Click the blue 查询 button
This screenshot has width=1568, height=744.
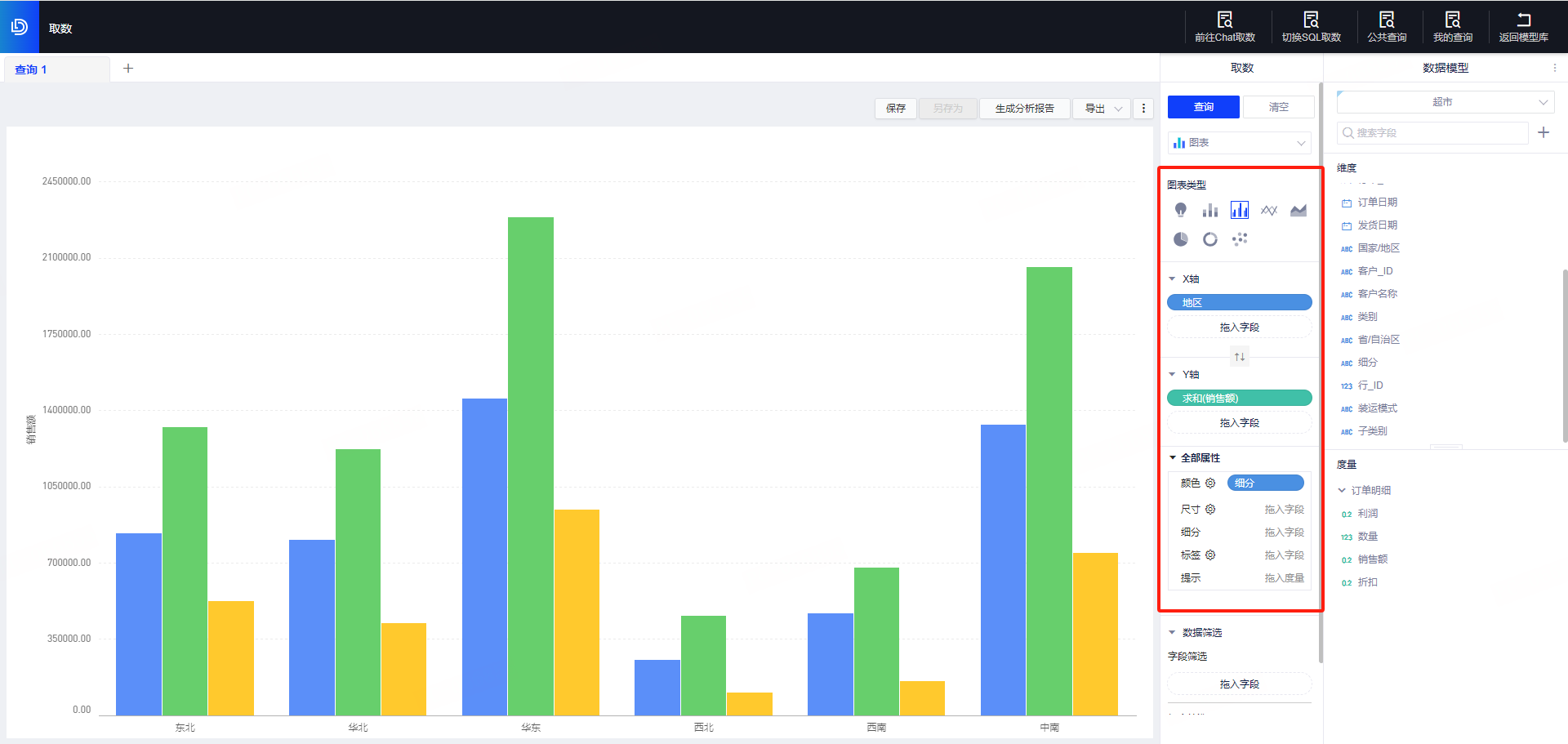click(1203, 107)
